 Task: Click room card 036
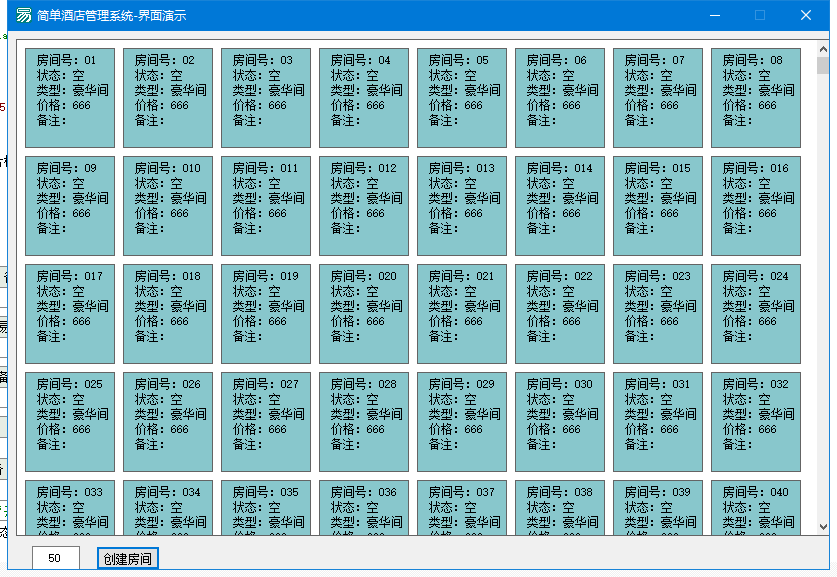(364, 508)
